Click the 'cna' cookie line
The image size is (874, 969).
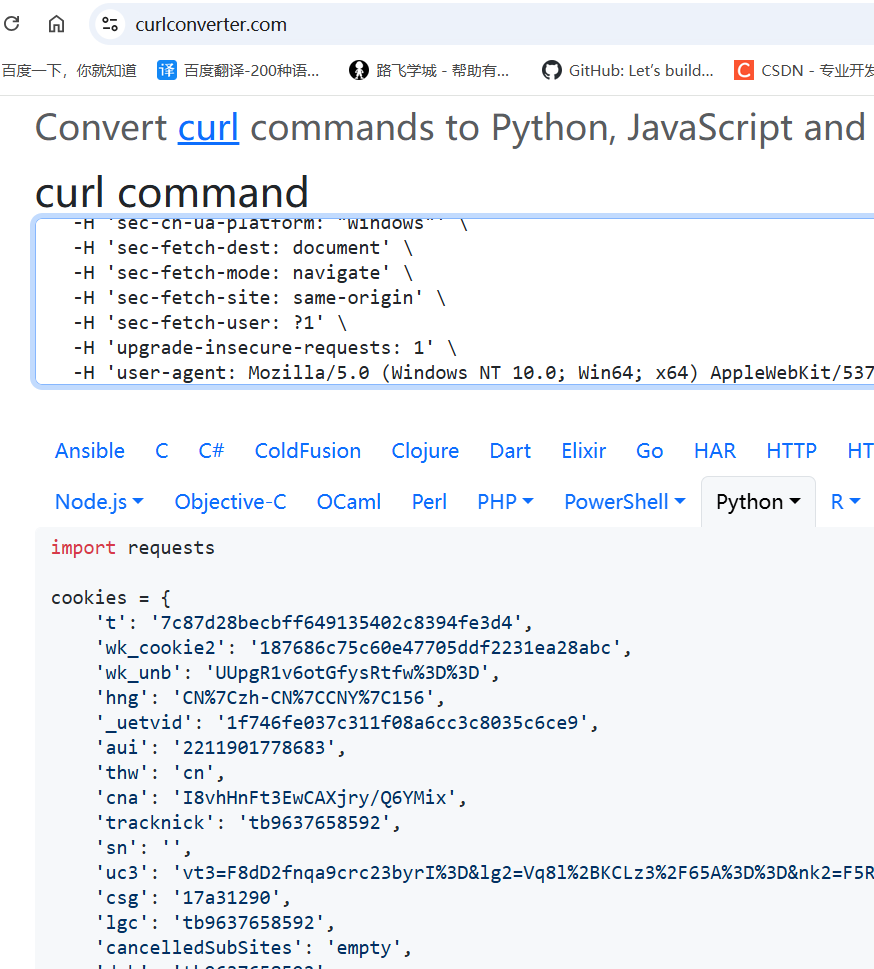click(x=281, y=798)
